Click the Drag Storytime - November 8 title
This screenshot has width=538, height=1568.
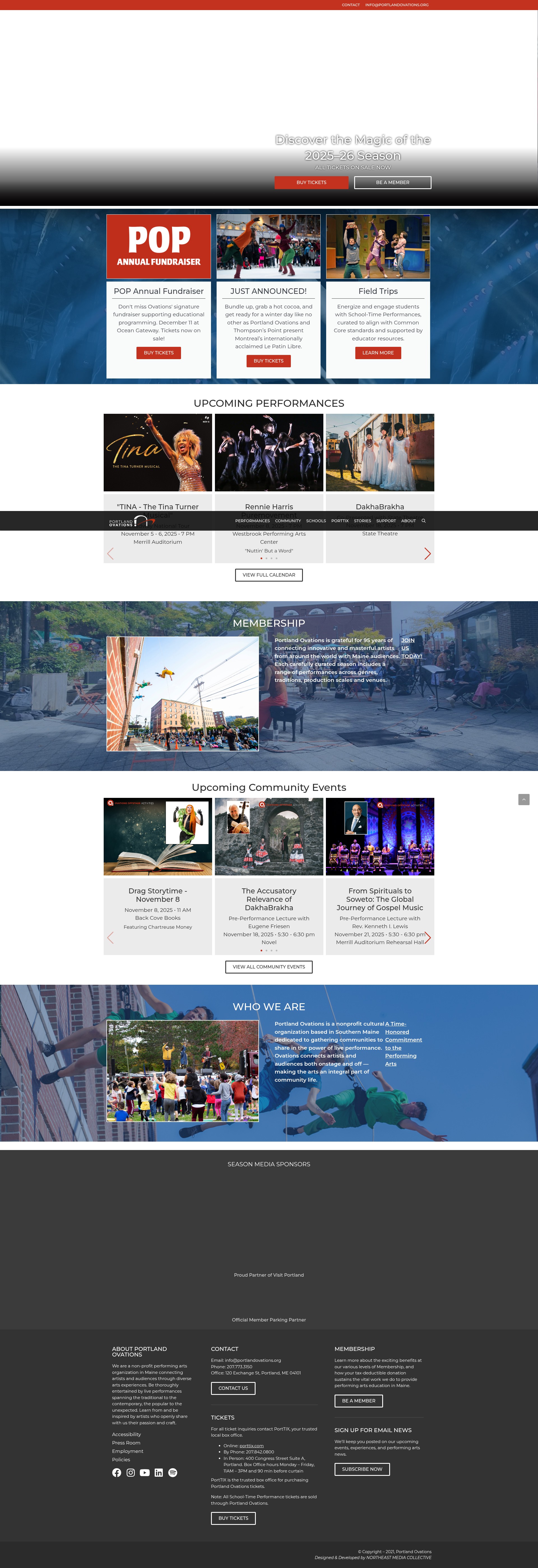[158, 895]
